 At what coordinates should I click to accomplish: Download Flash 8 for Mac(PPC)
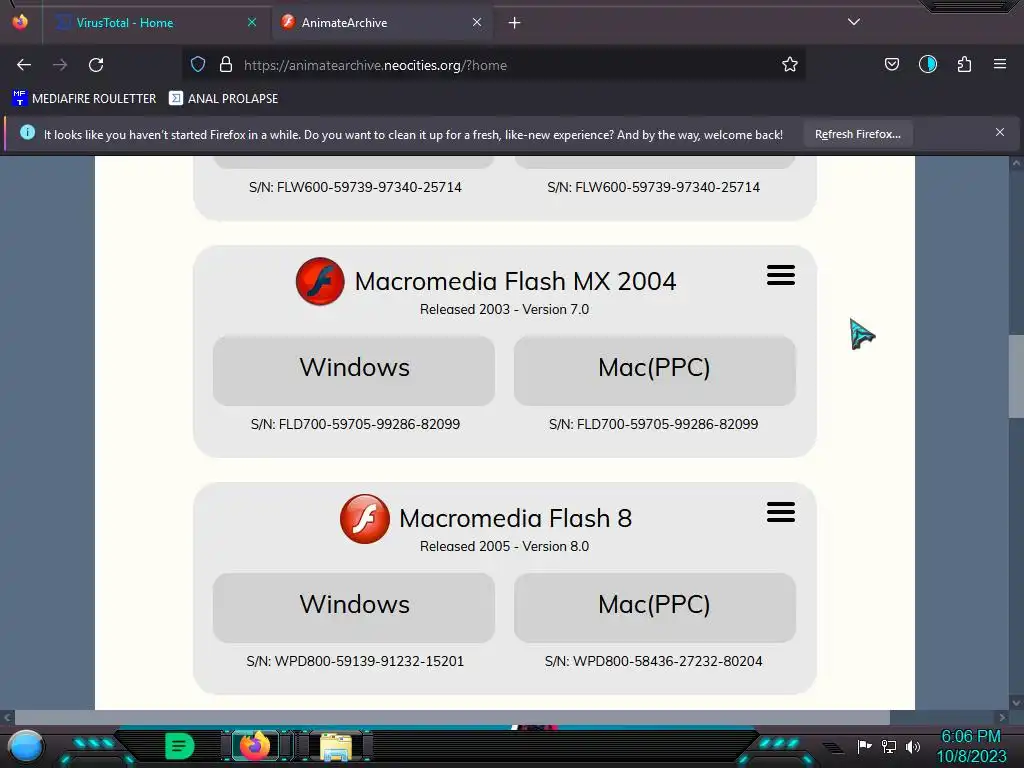pyautogui.click(x=654, y=607)
